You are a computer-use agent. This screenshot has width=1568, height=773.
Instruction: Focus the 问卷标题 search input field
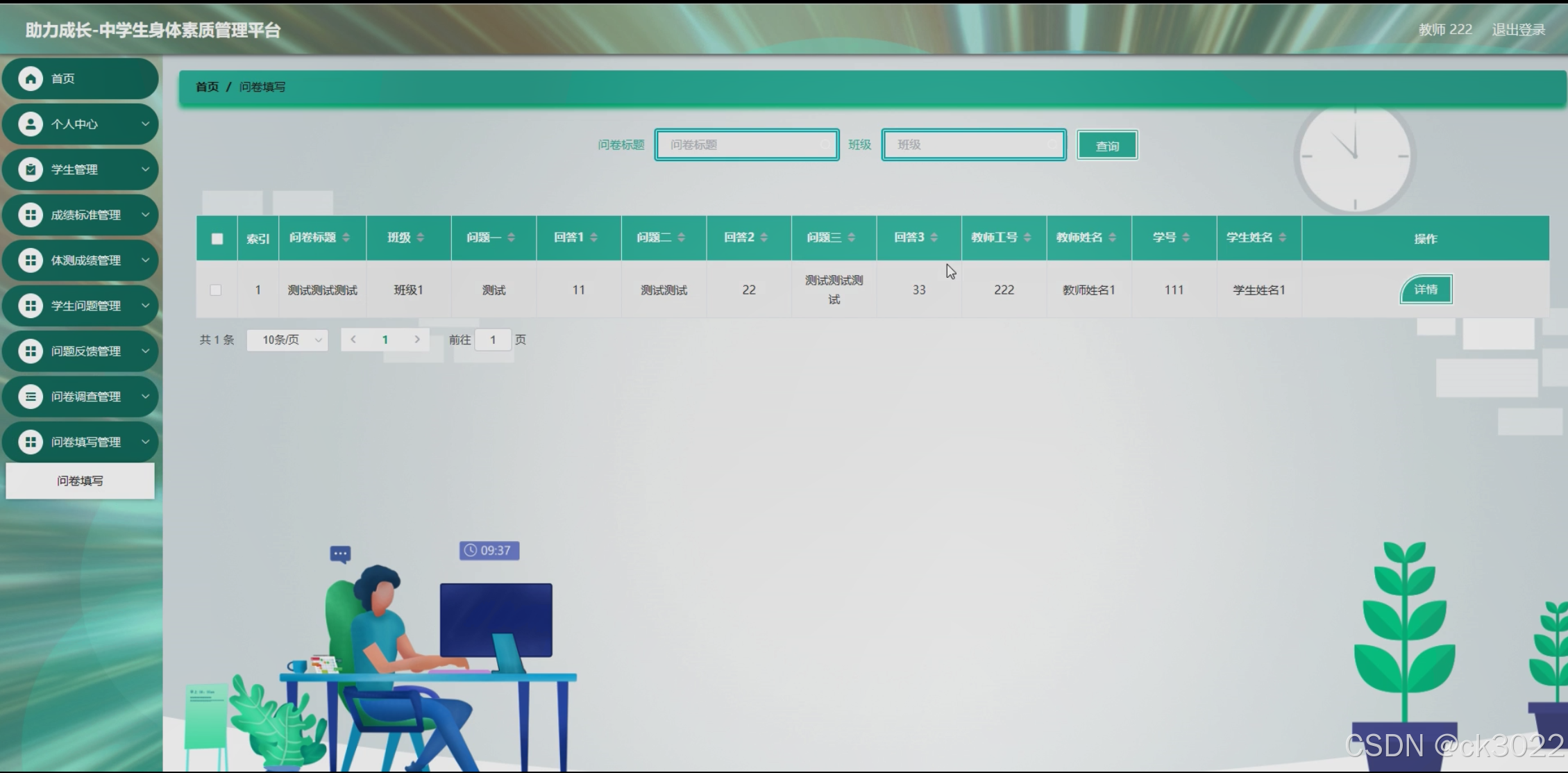[x=746, y=145]
